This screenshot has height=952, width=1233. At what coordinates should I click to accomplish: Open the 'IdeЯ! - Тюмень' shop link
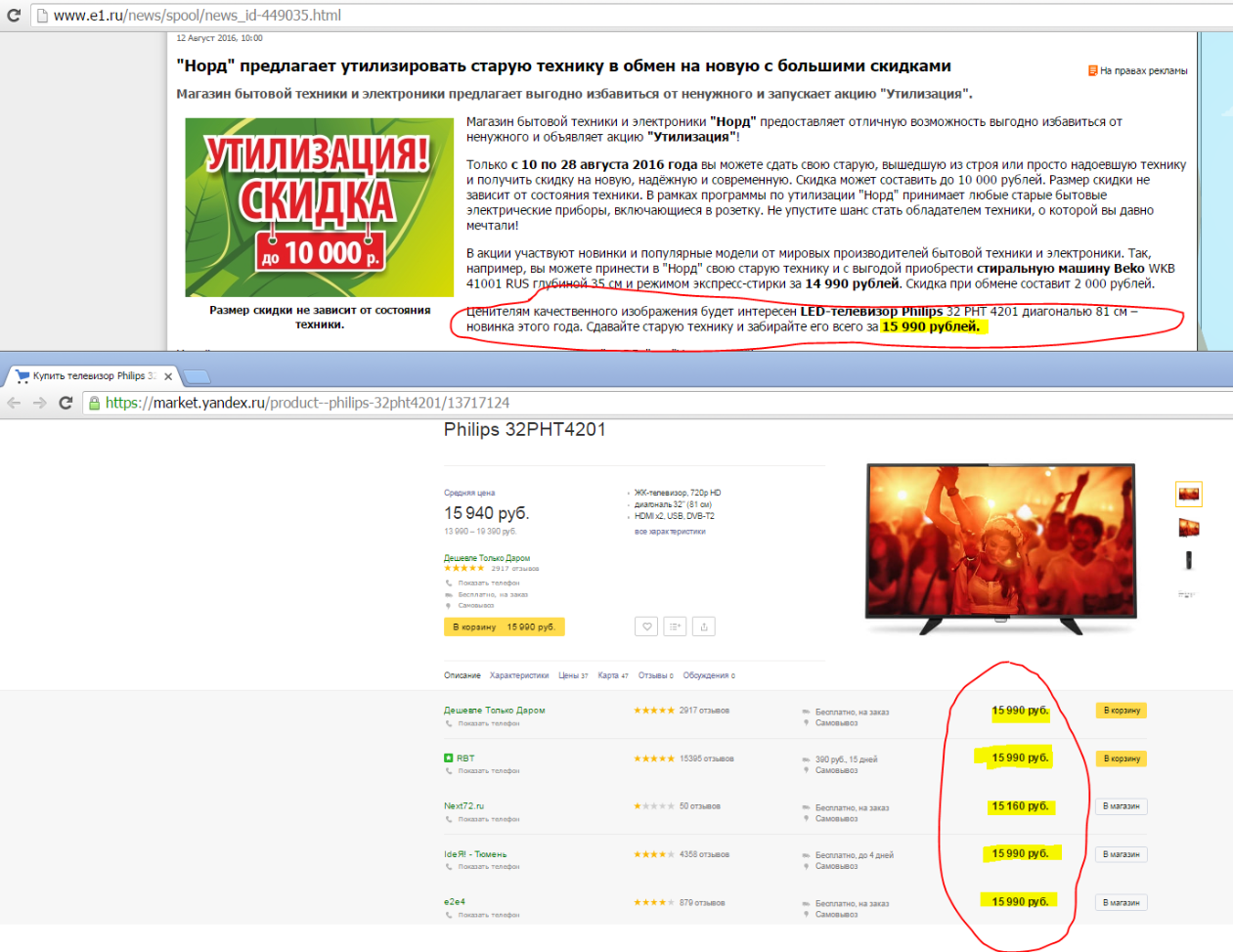(x=475, y=854)
